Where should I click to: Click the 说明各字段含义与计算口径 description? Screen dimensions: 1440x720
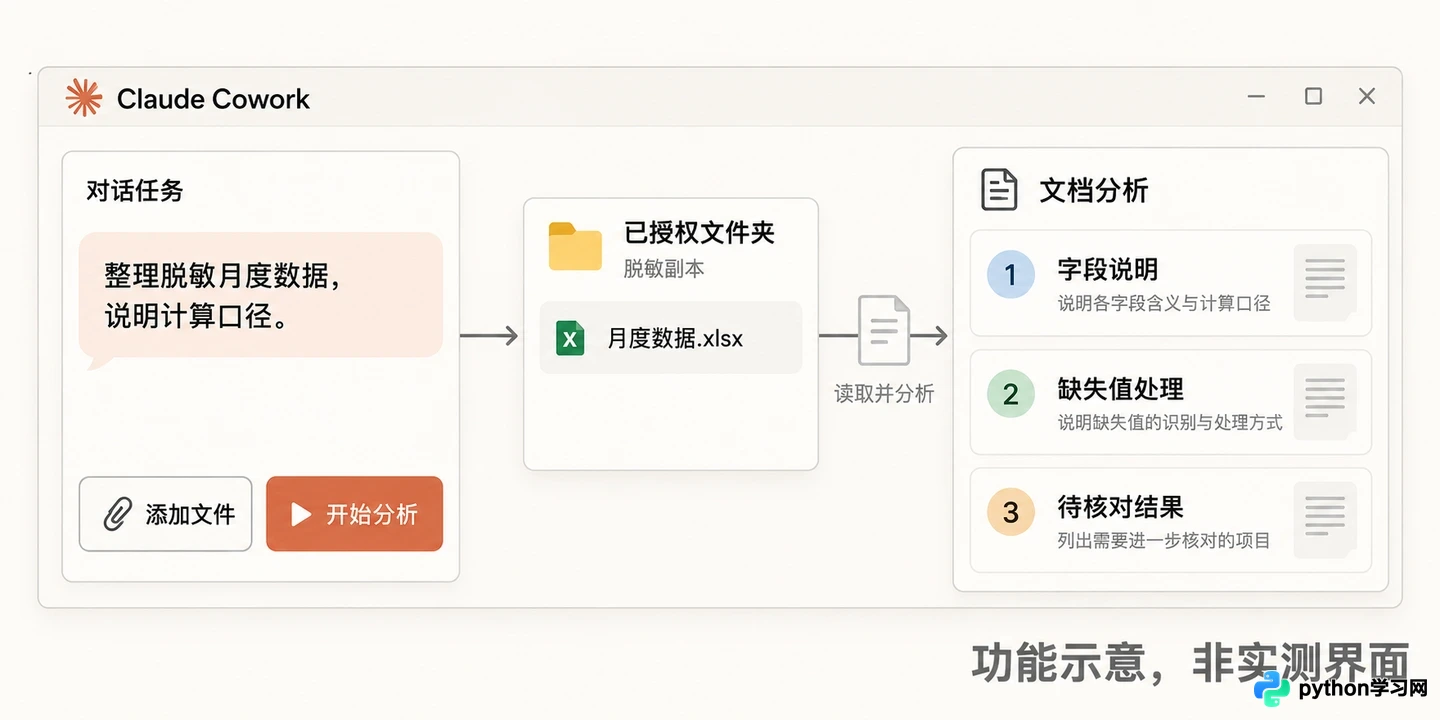click(x=1164, y=303)
